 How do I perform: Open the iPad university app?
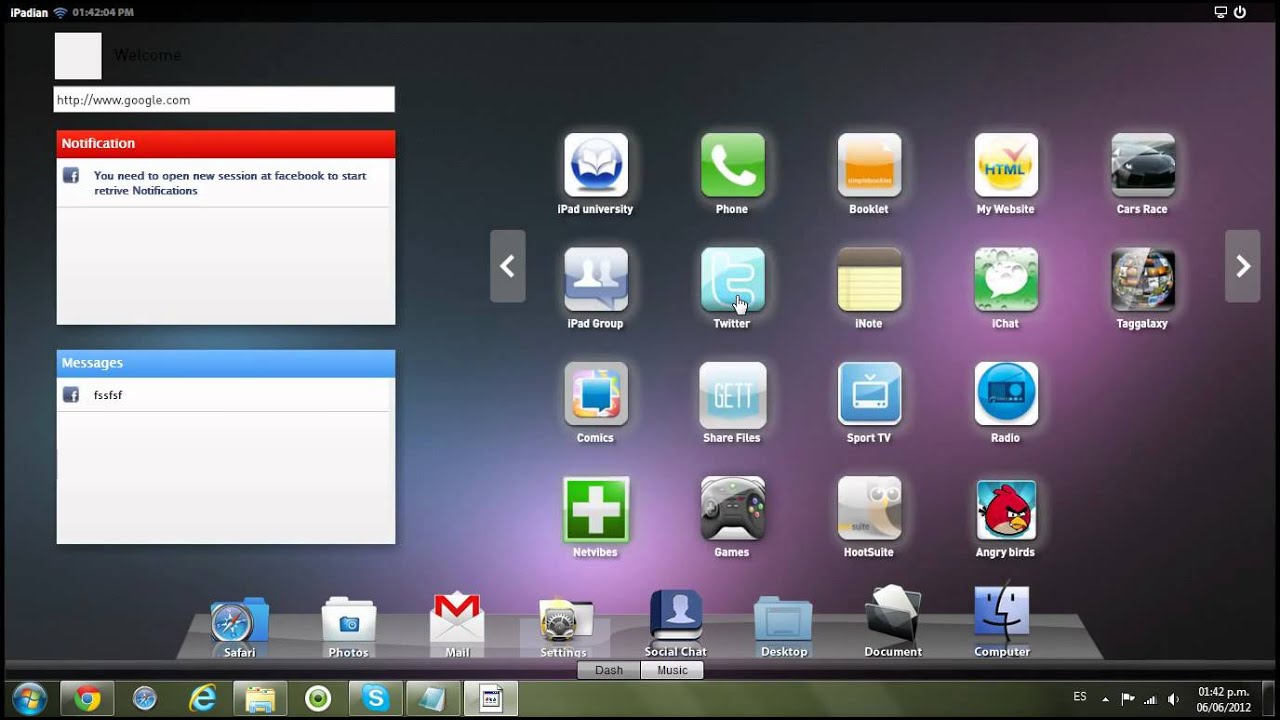coord(596,165)
